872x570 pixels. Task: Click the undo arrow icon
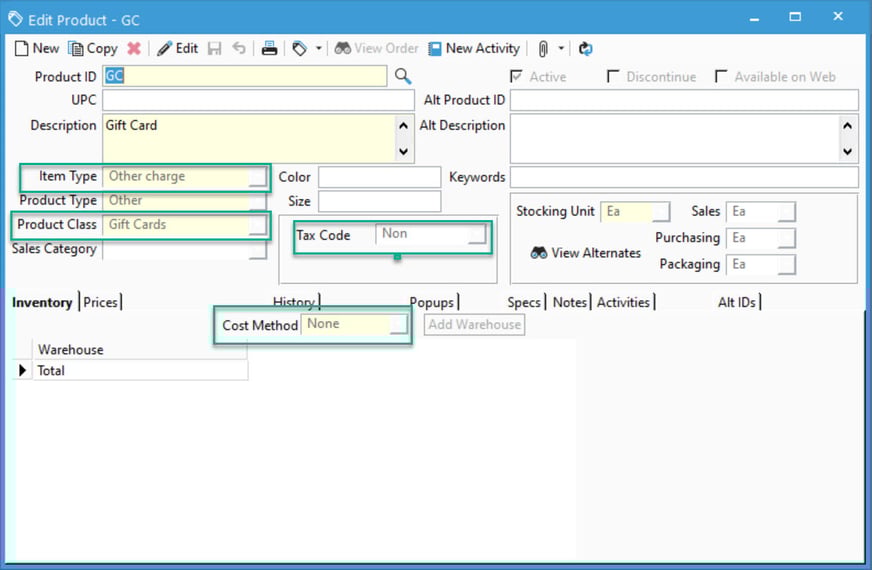[x=239, y=48]
